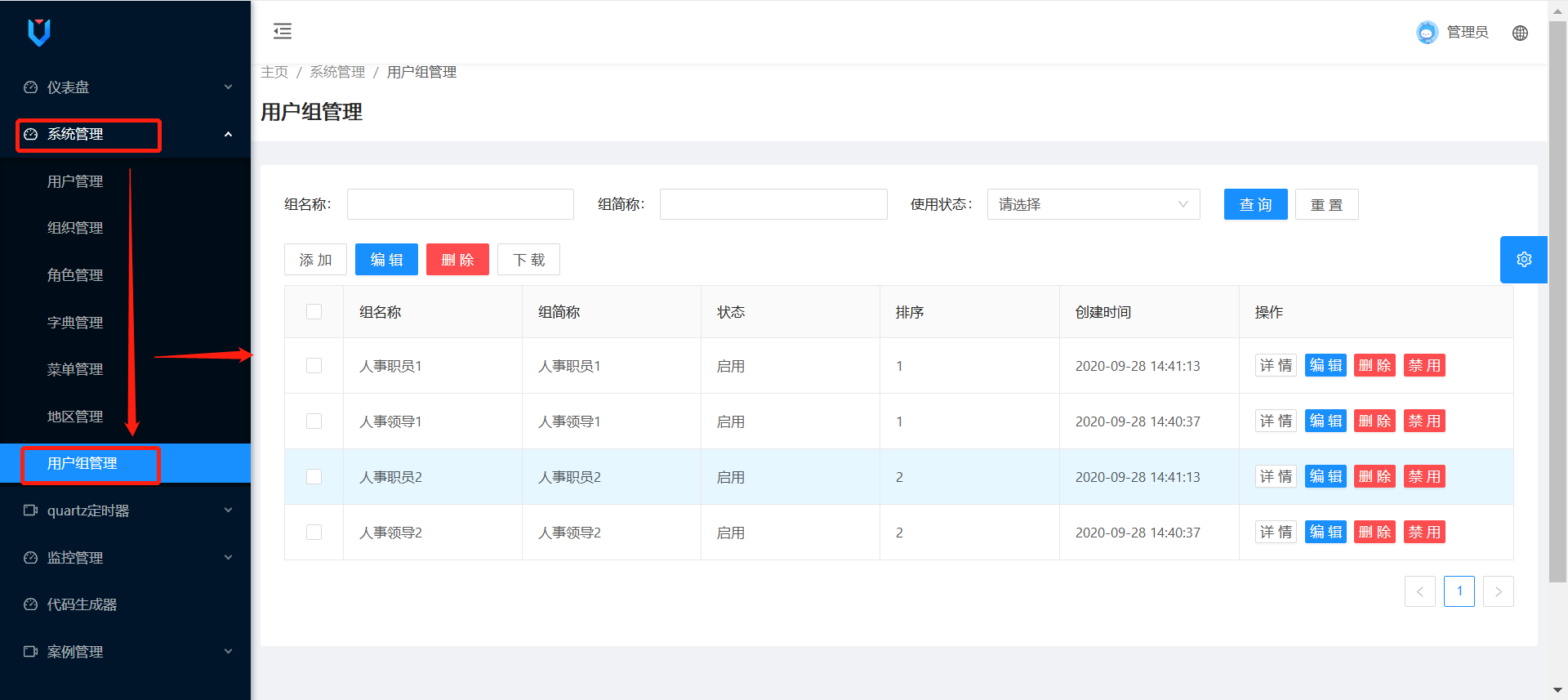The image size is (1568, 700).
Task: Open 角色管理 in the sidebar
Action: pos(75,275)
